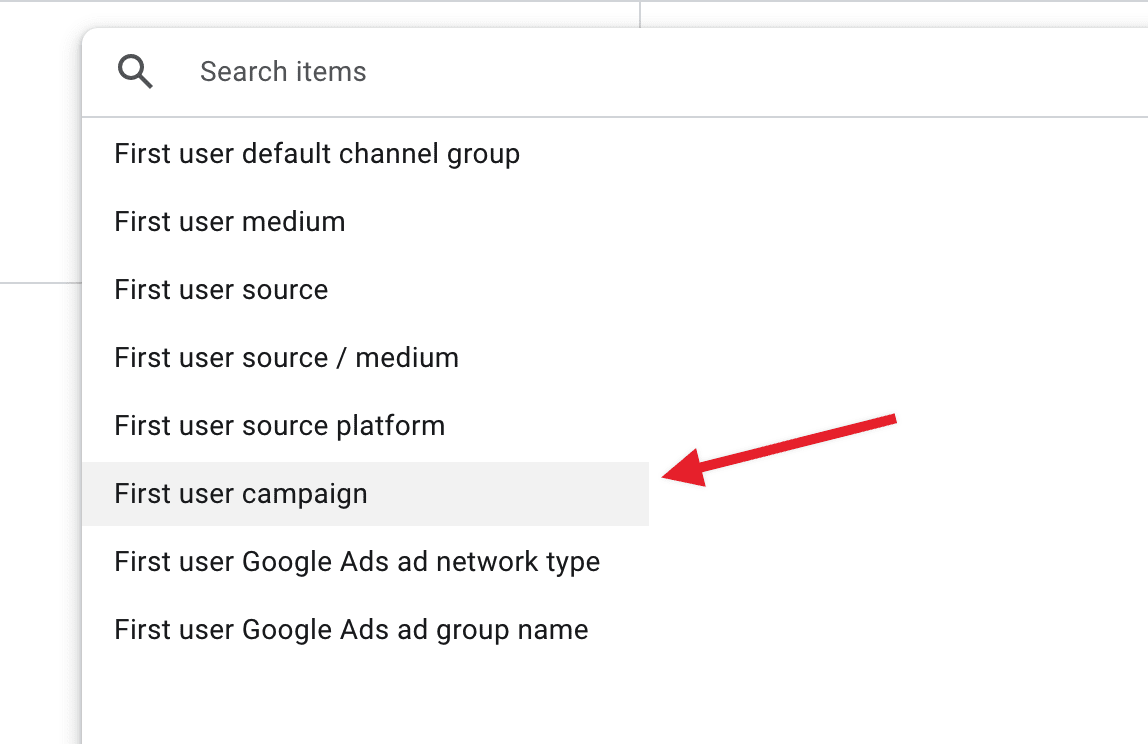Apply the First user campaign dimension

pyautogui.click(x=241, y=494)
